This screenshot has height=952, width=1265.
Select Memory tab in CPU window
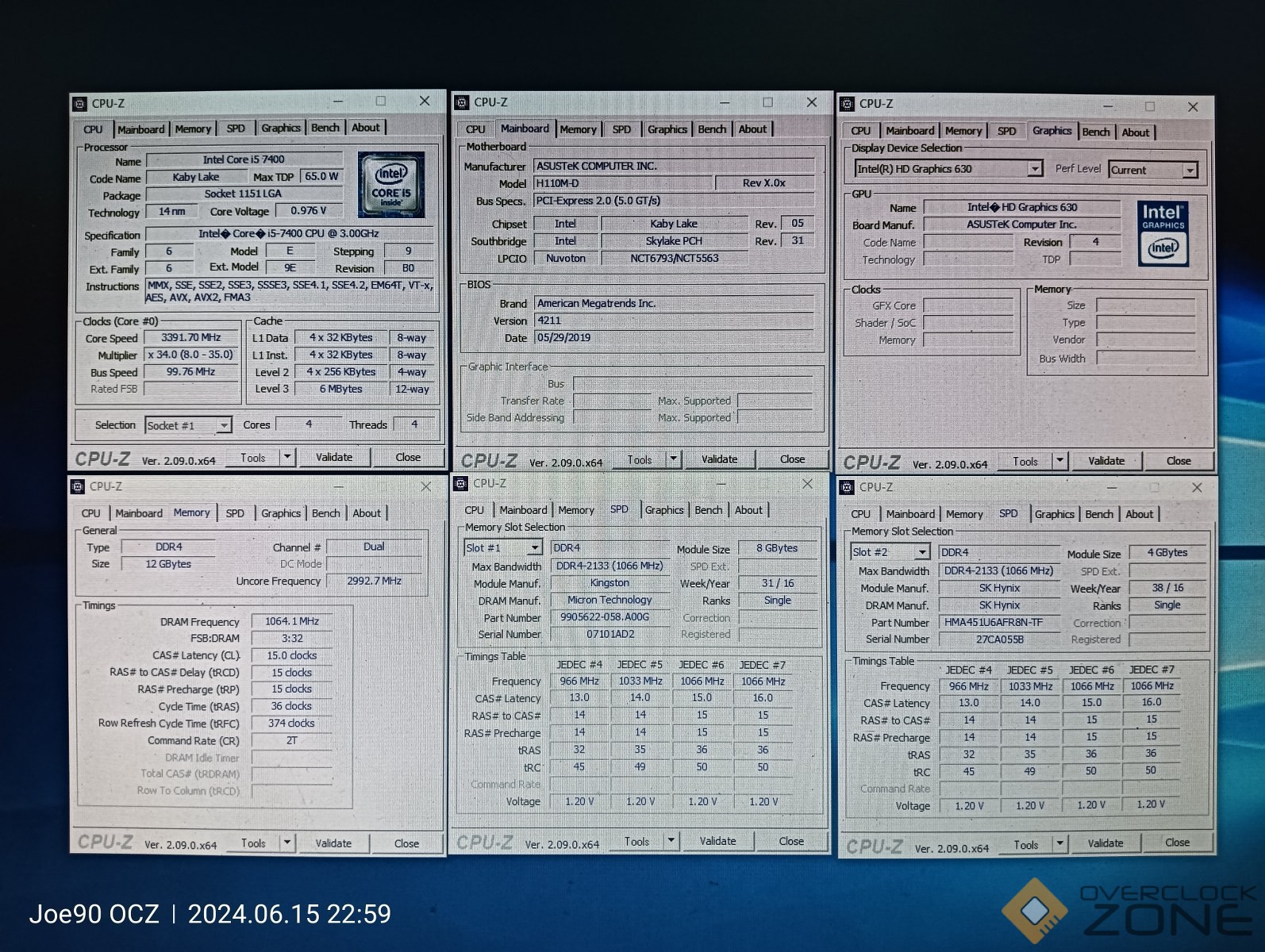(x=193, y=129)
